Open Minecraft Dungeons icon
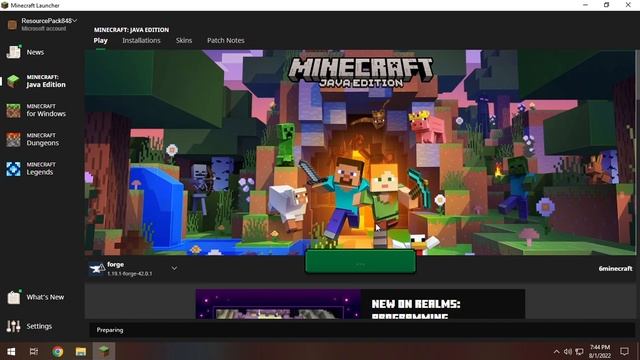The height and width of the screenshot is (360, 640). coord(13,140)
